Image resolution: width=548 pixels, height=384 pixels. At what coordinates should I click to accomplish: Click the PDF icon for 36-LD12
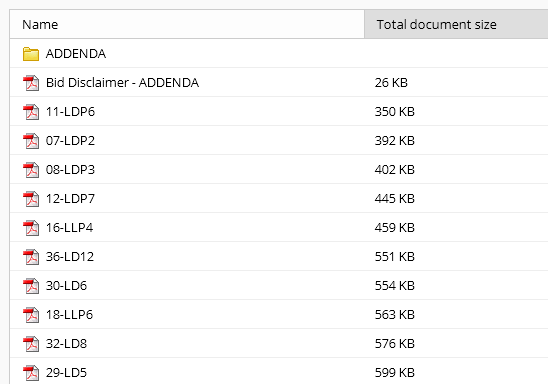point(31,257)
